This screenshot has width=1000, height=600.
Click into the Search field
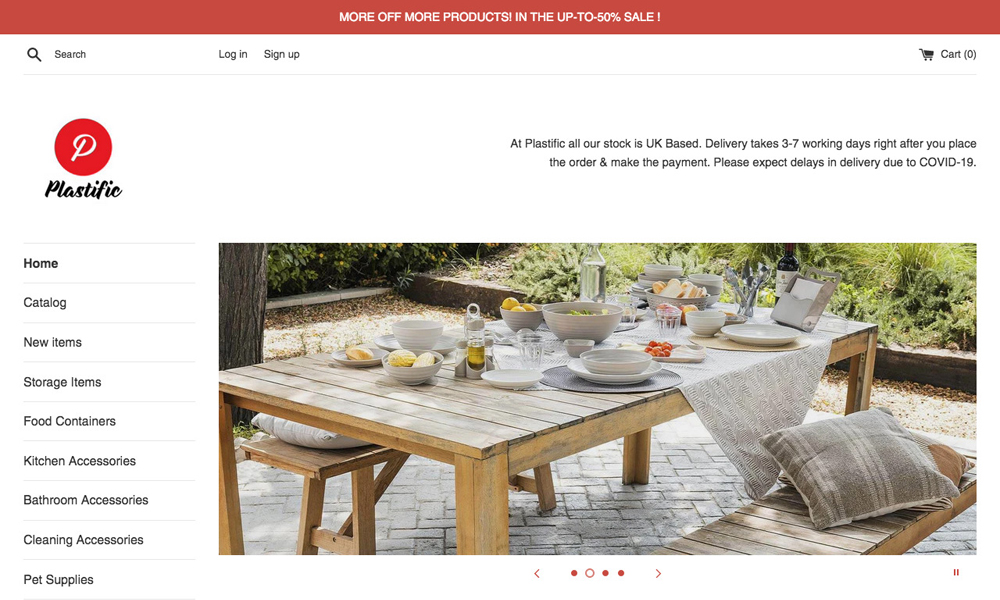pos(115,55)
